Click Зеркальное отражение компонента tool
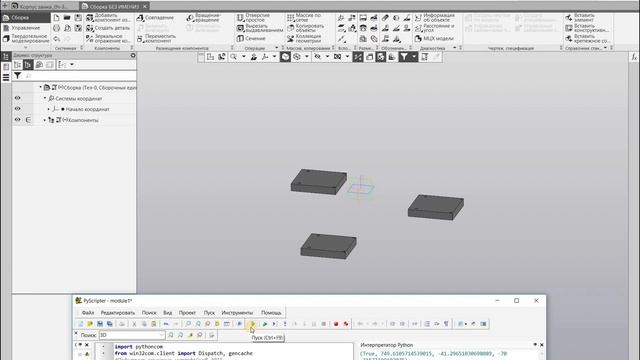This screenshot has height=360, width=640. click(x=108, y=38)
